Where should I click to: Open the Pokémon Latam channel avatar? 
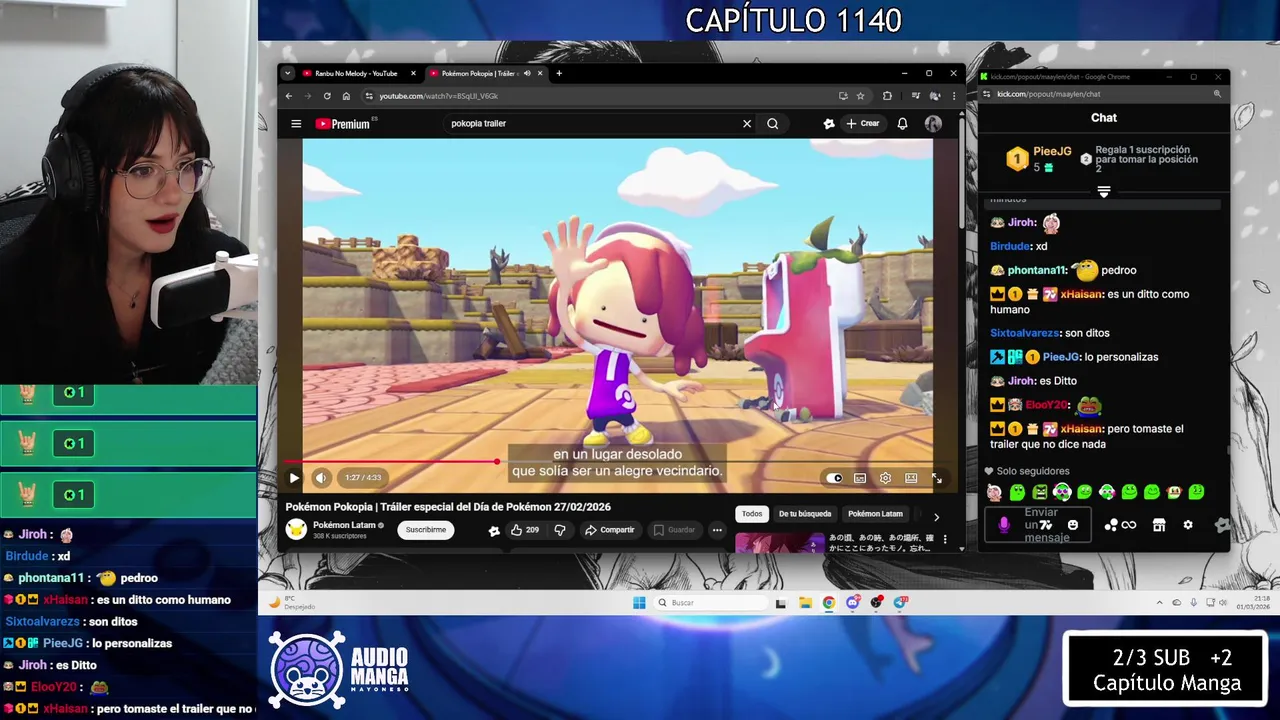[x=296, y=530]
